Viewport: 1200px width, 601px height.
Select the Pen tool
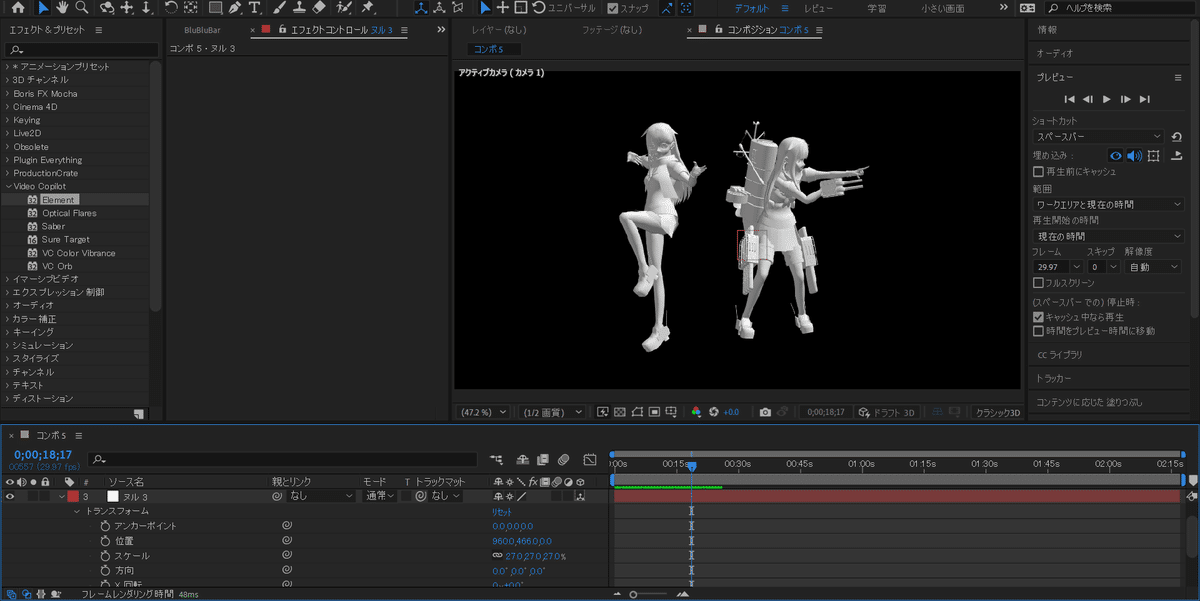click(x=235, y=8)
